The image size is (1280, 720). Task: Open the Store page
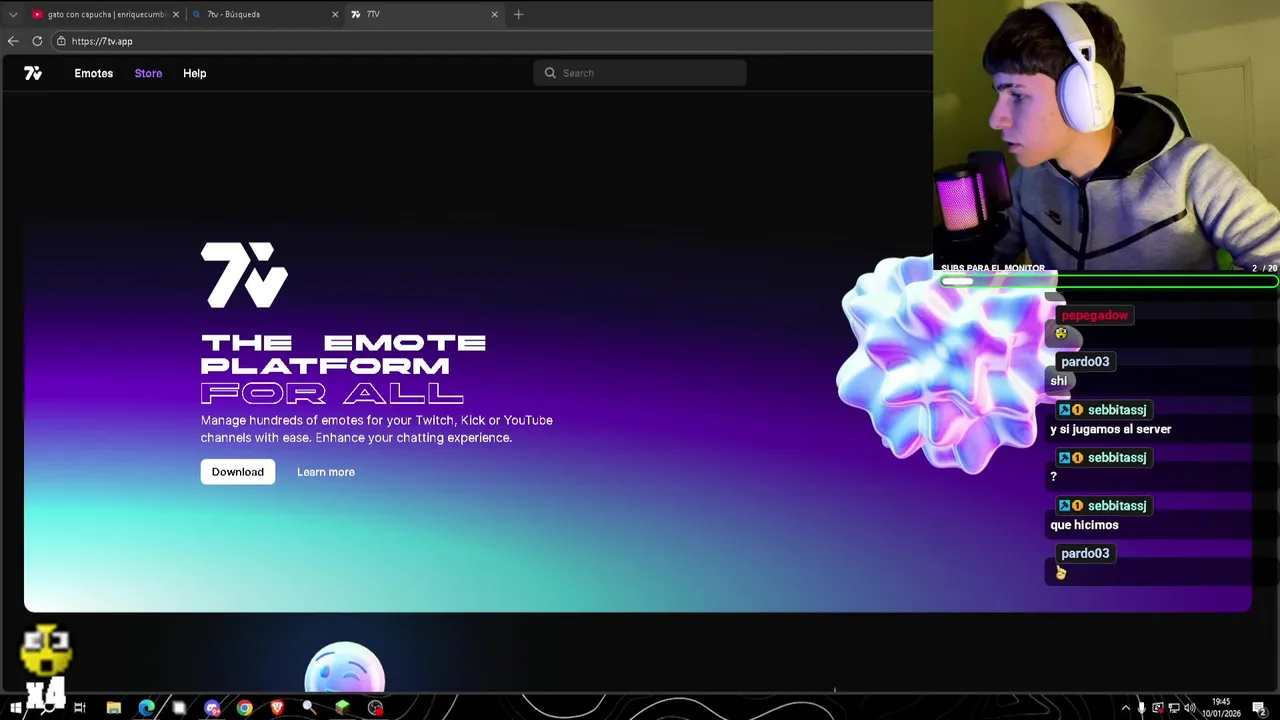tap(148, 73)
